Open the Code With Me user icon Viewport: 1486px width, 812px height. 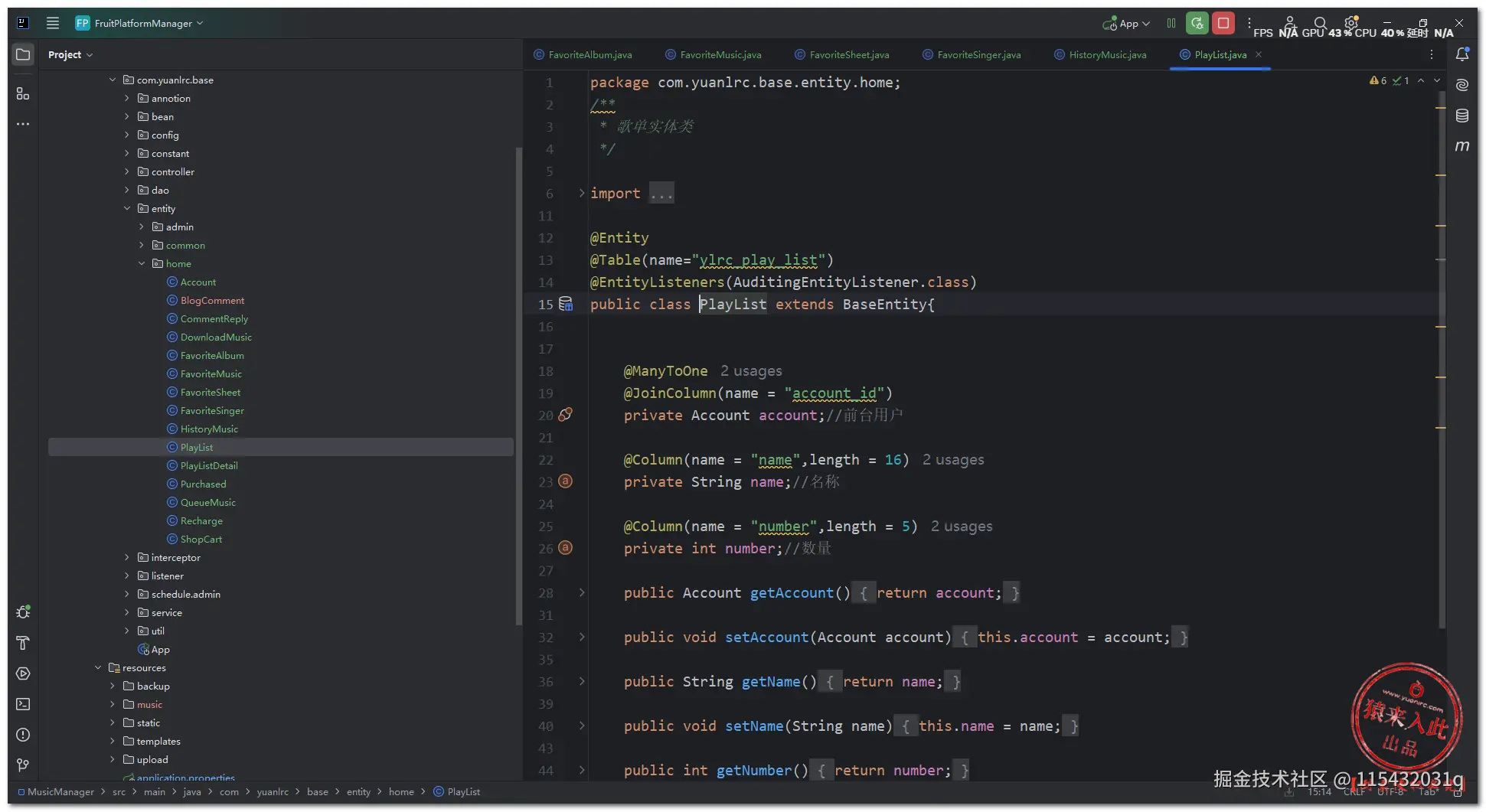pyautogui.click(x=1290, y=23)
